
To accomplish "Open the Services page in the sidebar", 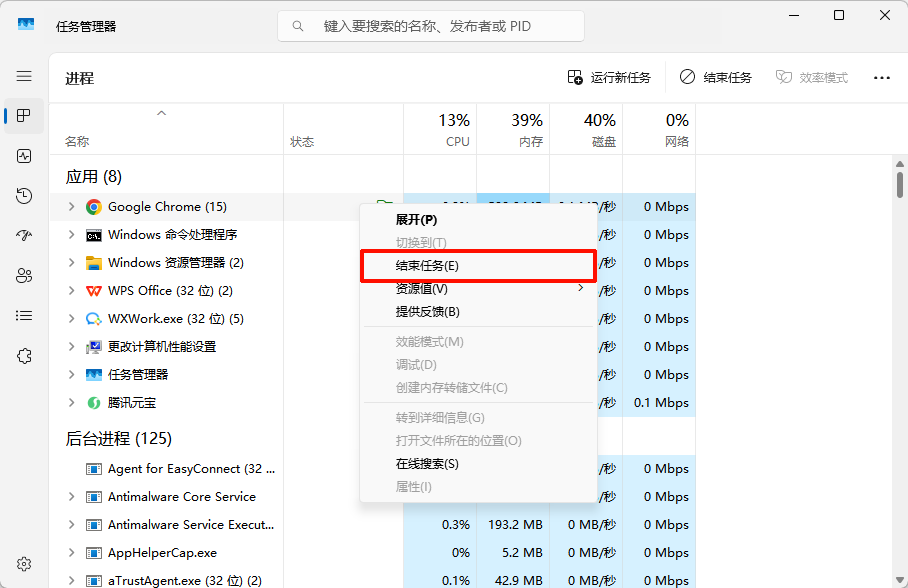I will tap(24, 356).
